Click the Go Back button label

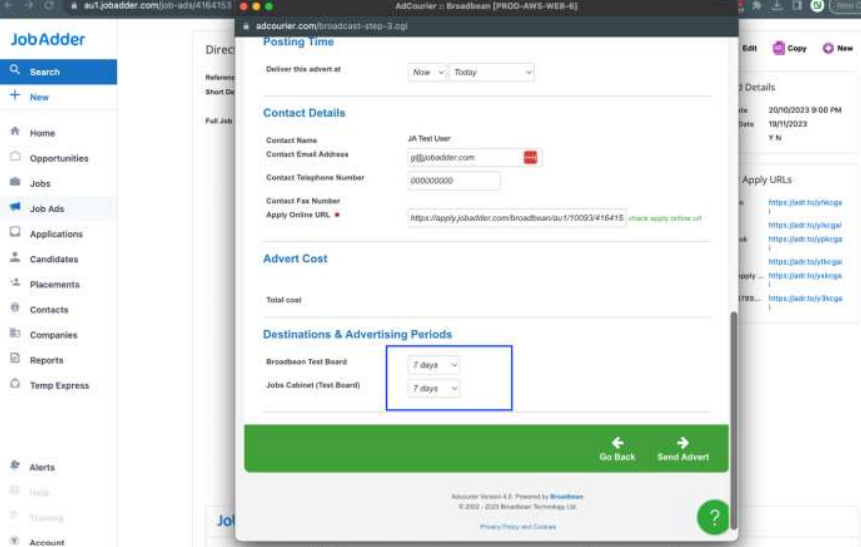(x=617, y=457)
